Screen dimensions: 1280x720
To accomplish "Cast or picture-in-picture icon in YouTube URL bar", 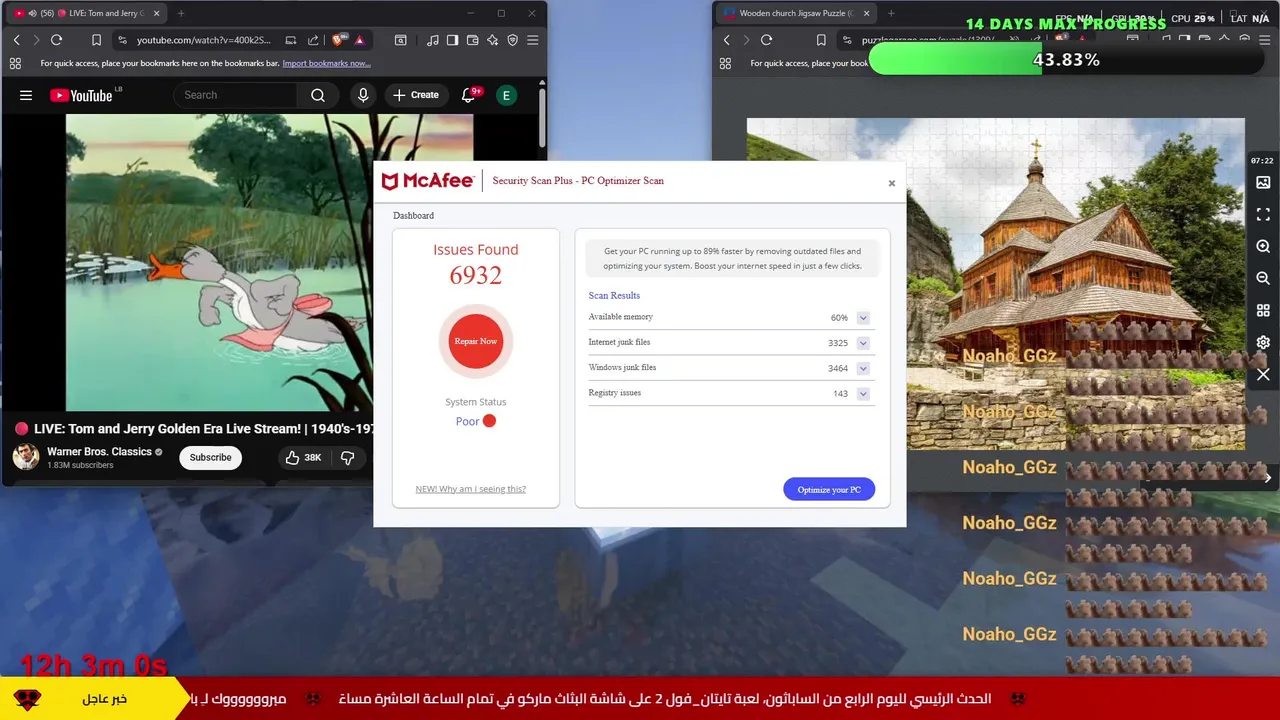I will (x=290, y=40).
